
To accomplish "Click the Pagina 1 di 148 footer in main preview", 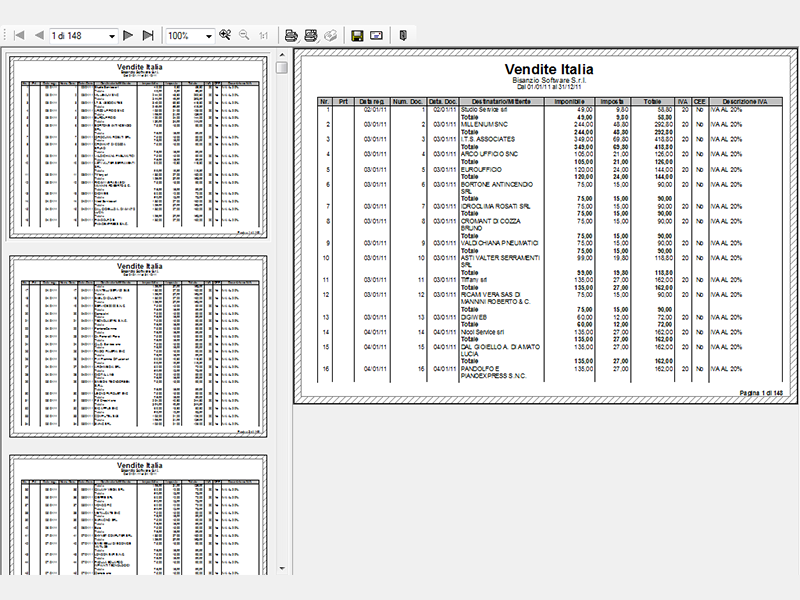I will tap(761, 393).
